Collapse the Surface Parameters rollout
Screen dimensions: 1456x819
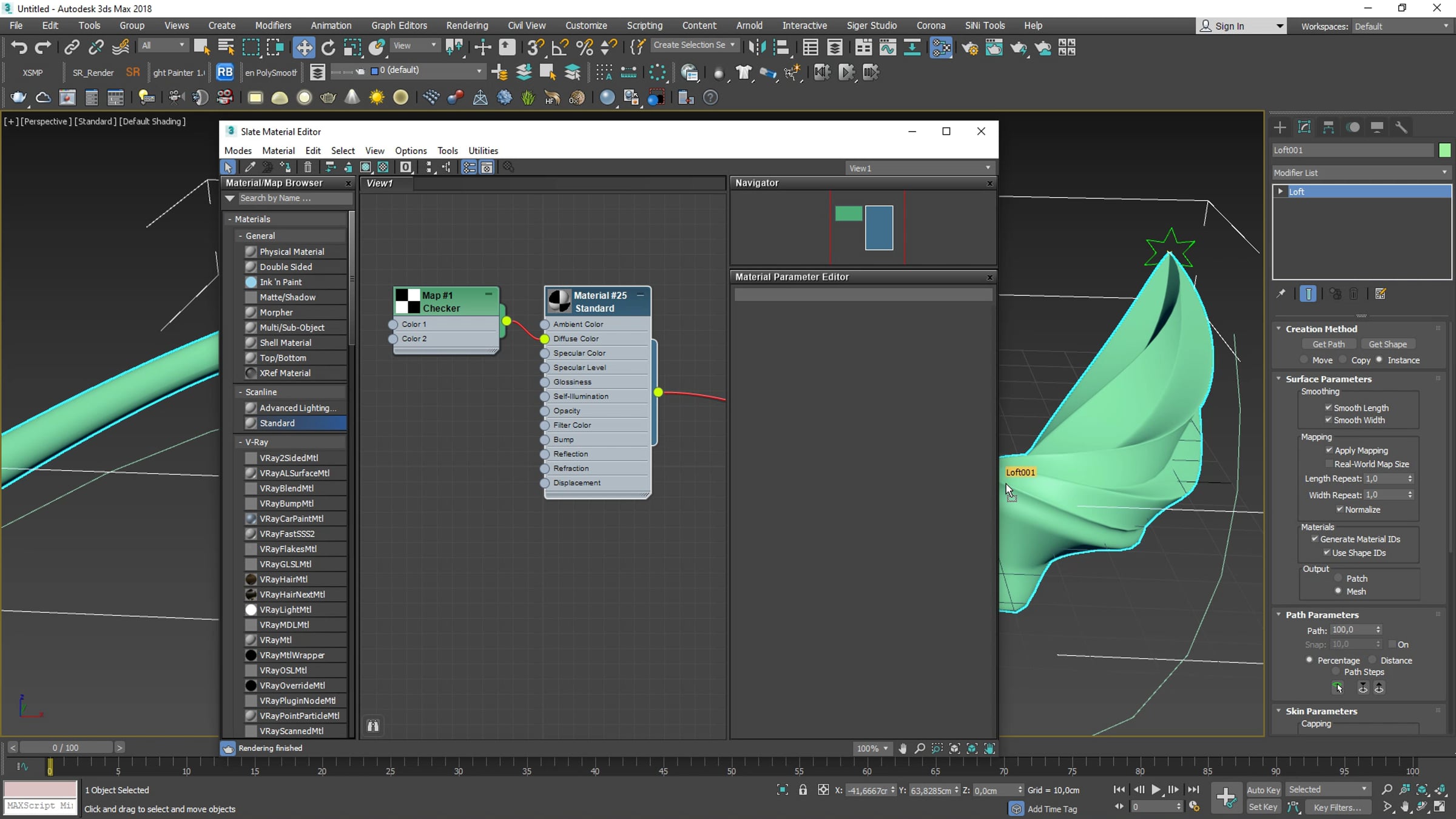[1279, 379]
